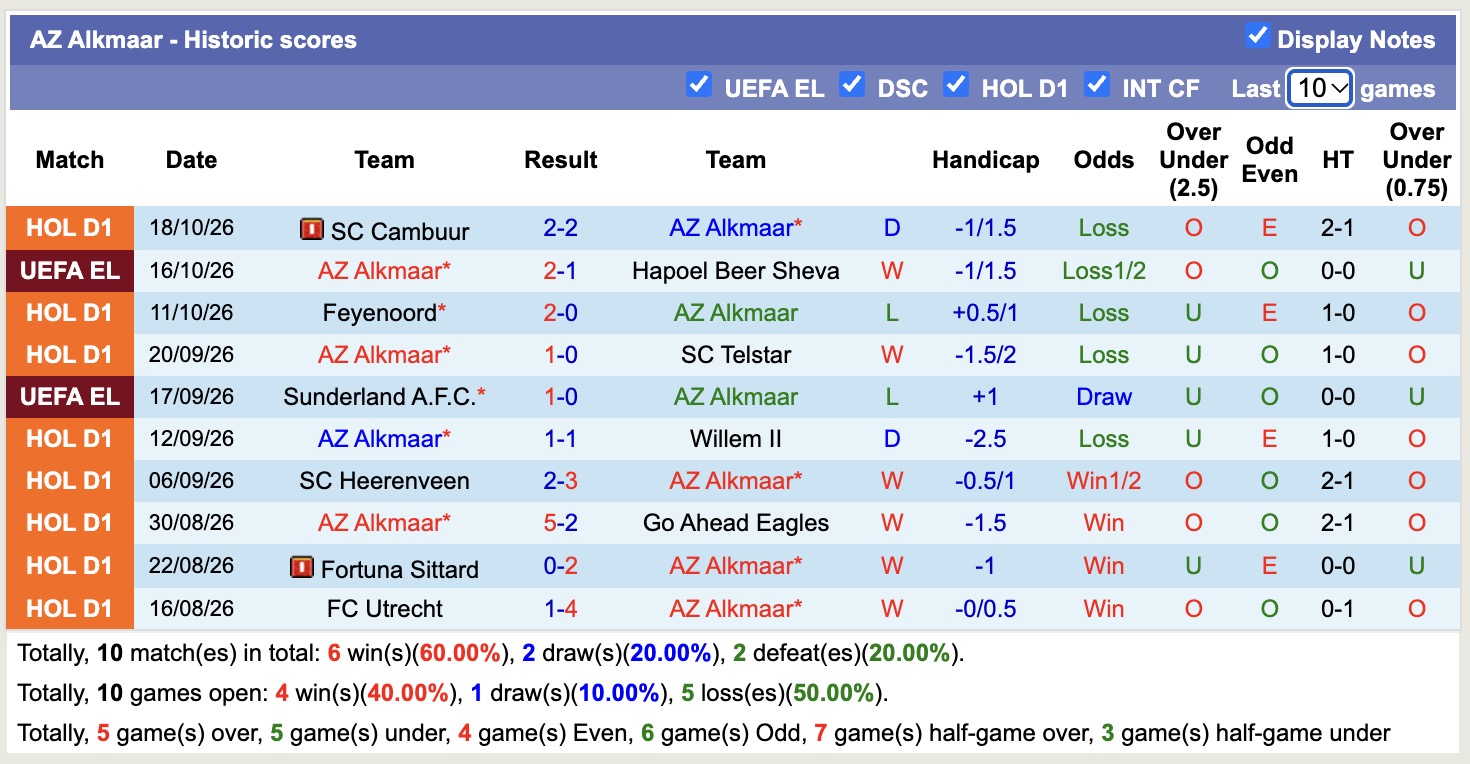
Task: Click the 2-3 result for SC Heerenveen match
Action: [561, 481]
